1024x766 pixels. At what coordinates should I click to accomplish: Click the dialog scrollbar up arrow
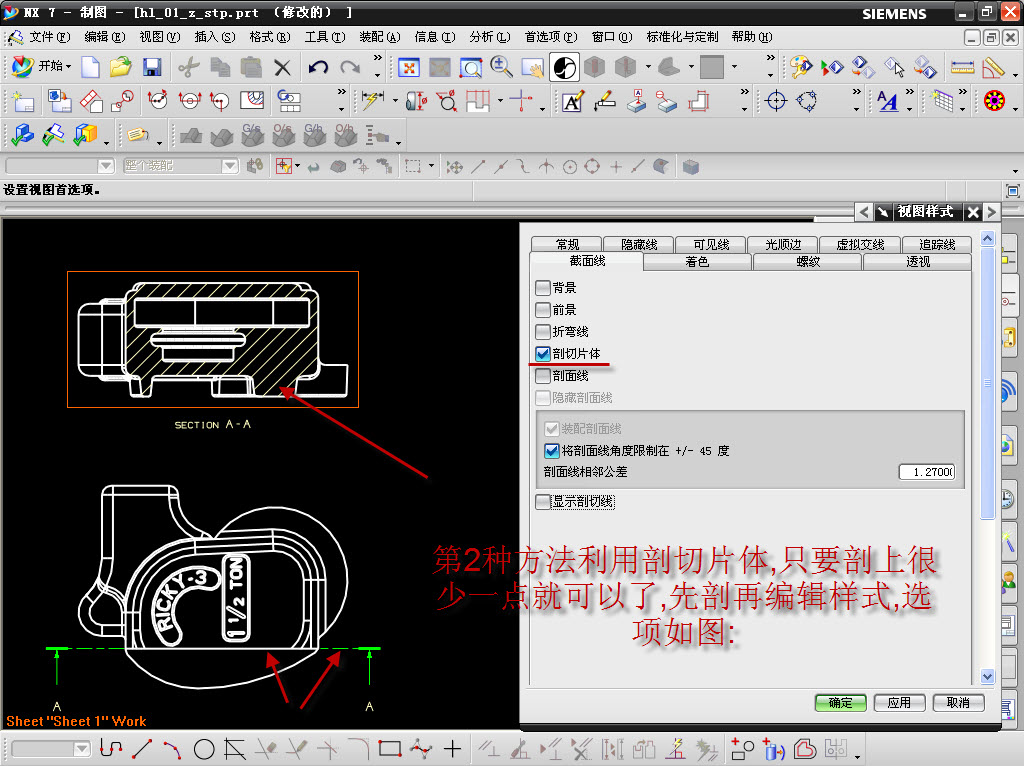(x=987, y=238)
